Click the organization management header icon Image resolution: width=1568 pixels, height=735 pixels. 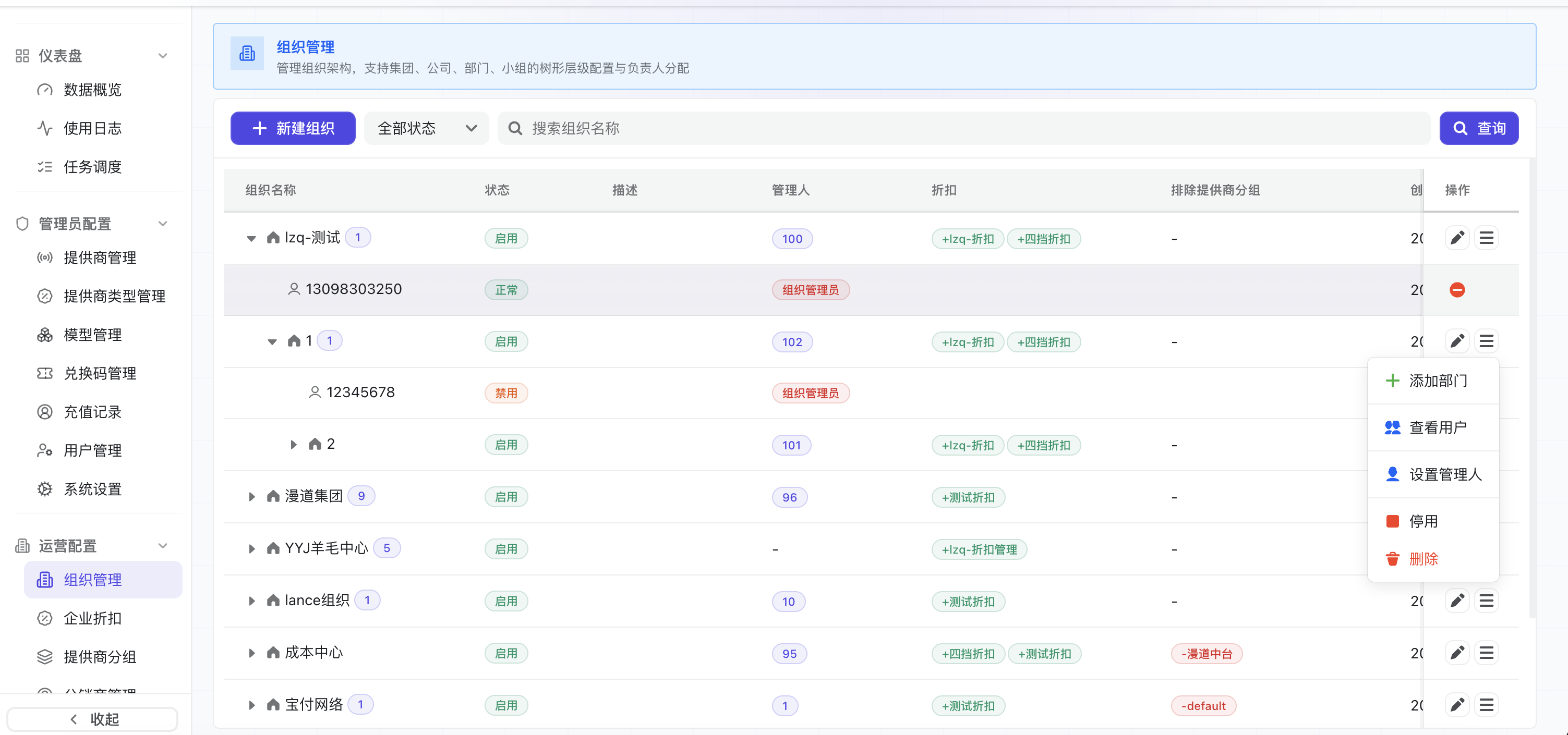247,54
